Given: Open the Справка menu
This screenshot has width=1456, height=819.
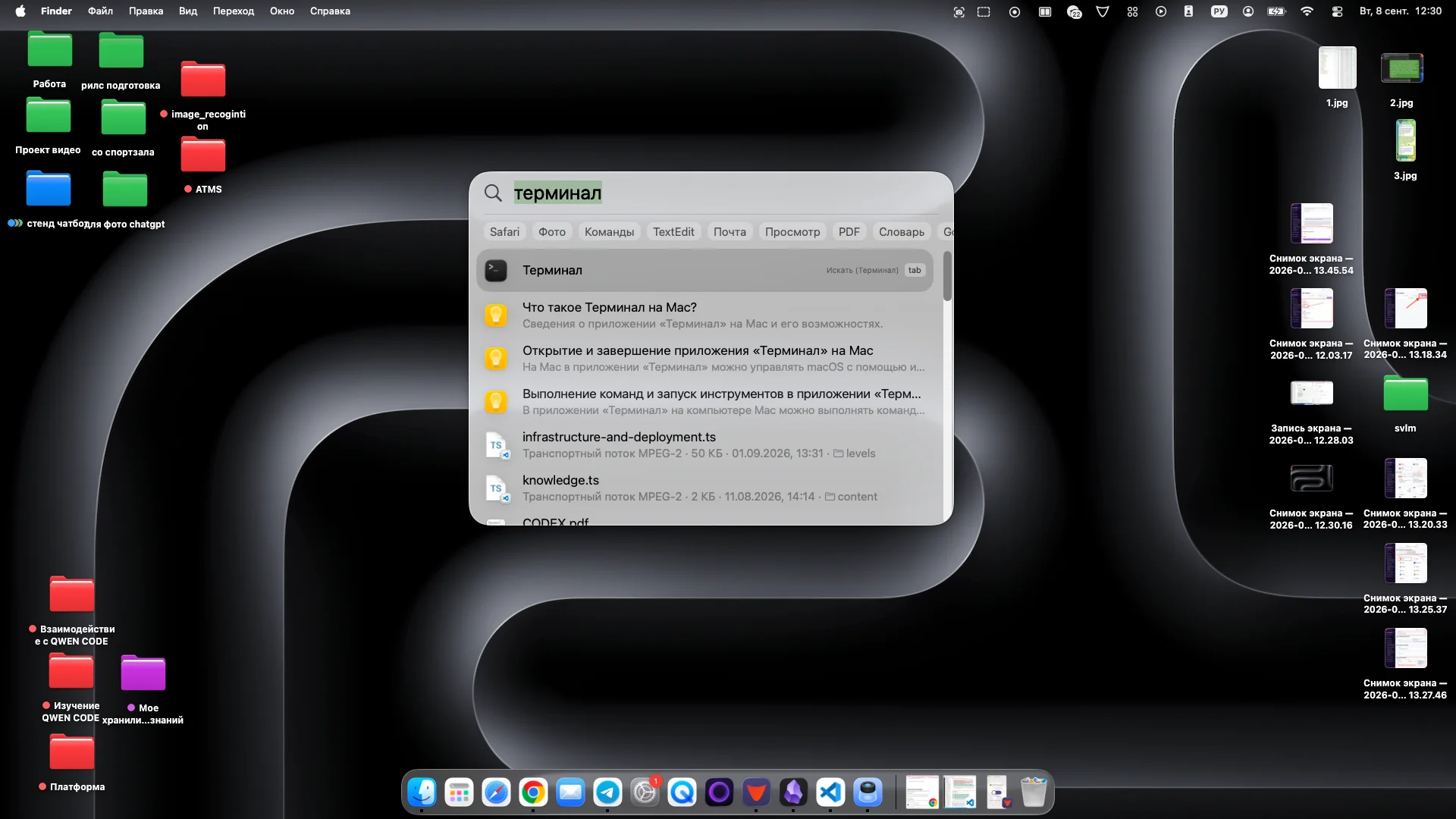Looking at the screenshot, I should tap(330, 11).
